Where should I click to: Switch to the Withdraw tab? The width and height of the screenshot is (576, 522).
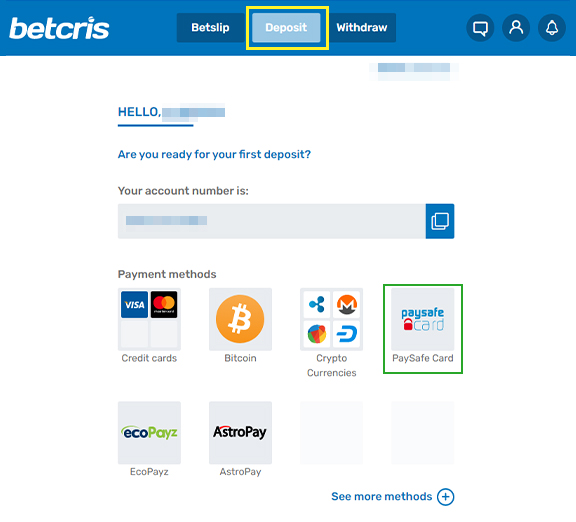click(x=362, y=28)
